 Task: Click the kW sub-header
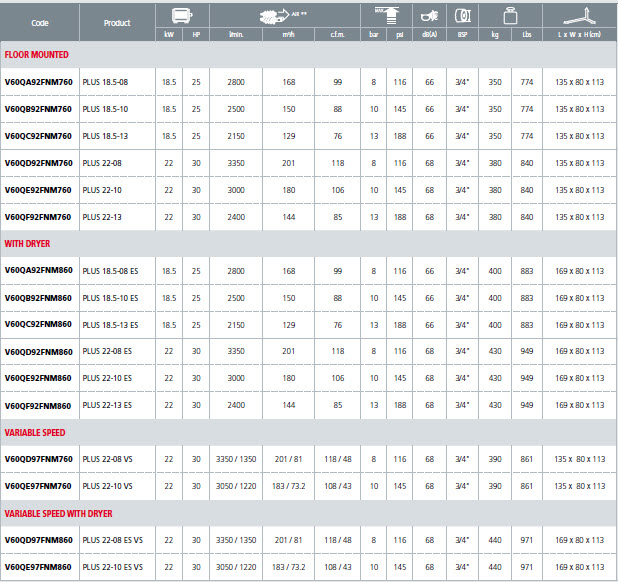(x=169, y=35)
